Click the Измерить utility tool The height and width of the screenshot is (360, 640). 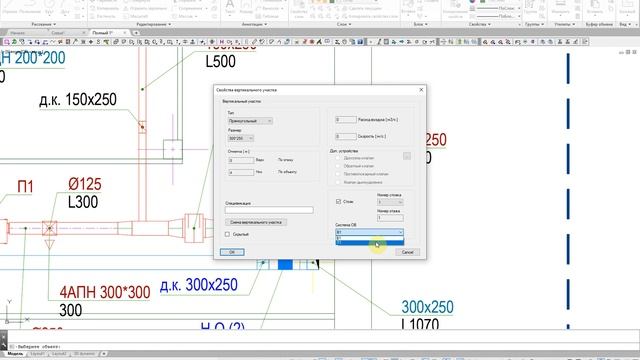point(561,8)
